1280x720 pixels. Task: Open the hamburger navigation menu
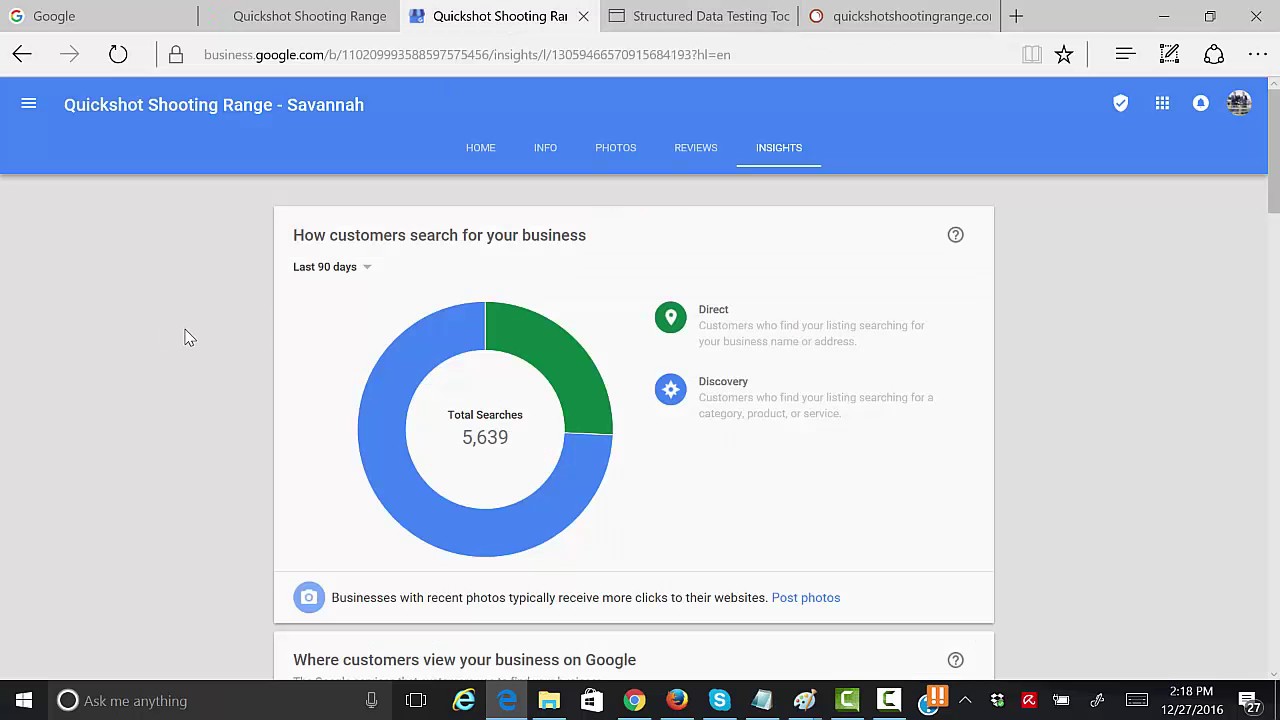click(x=29, y=104)
